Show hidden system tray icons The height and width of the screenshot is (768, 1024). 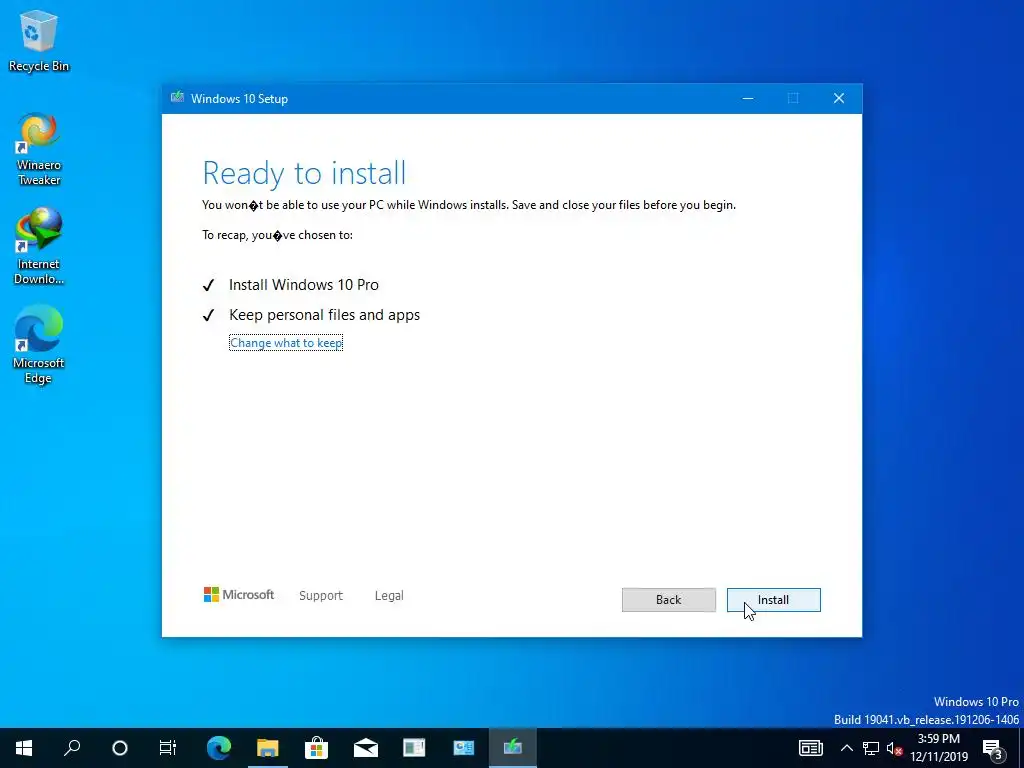tap(846, 748)
